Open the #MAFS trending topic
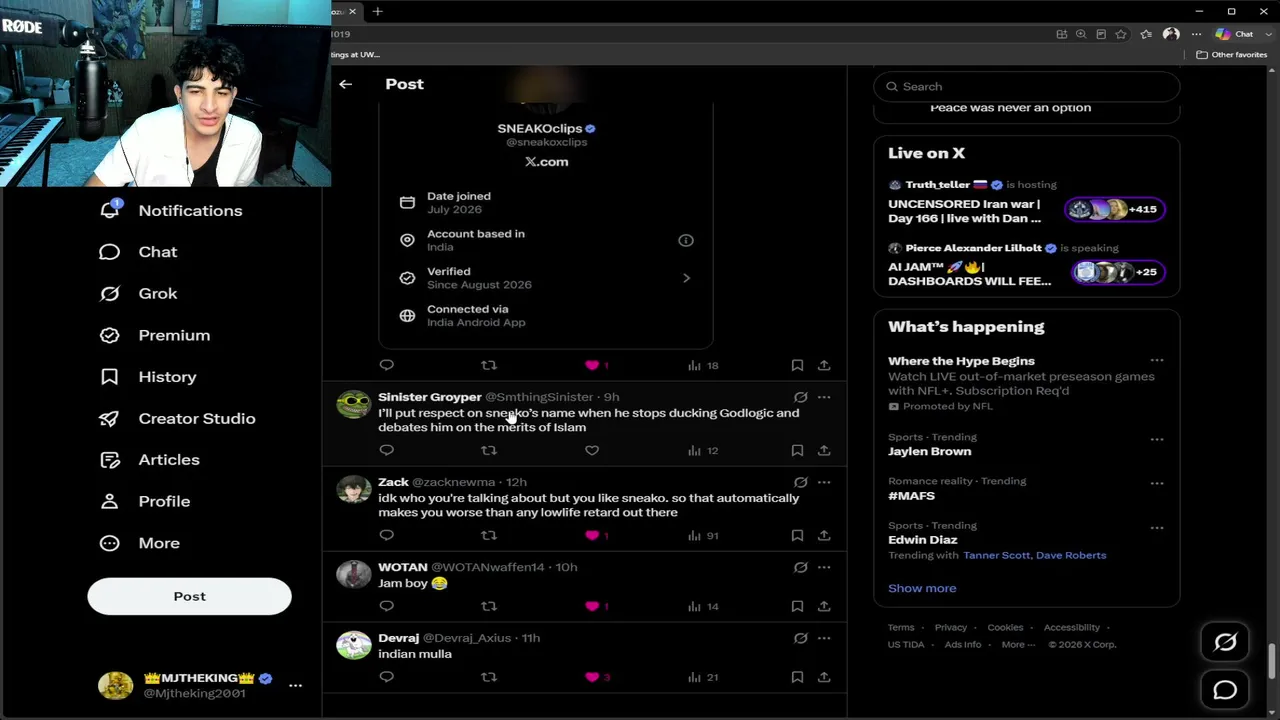The width and height of the screenshot is (1280, 720). point(911,496)
